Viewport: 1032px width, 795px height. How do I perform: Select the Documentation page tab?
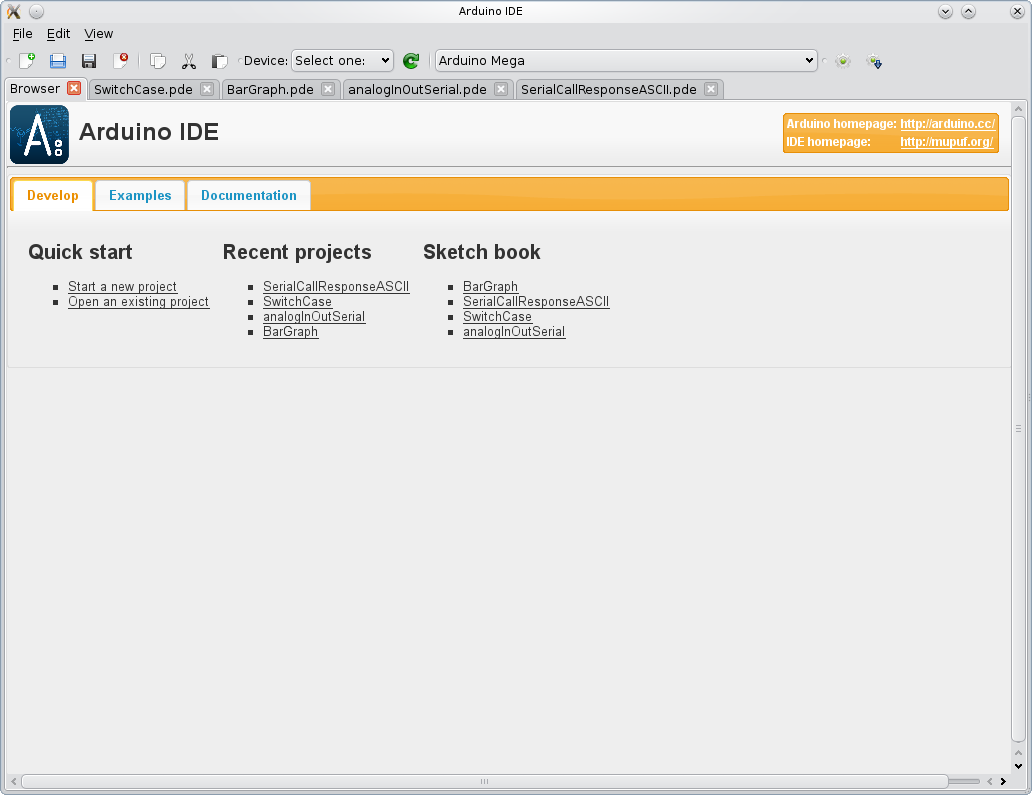point(249,195)
